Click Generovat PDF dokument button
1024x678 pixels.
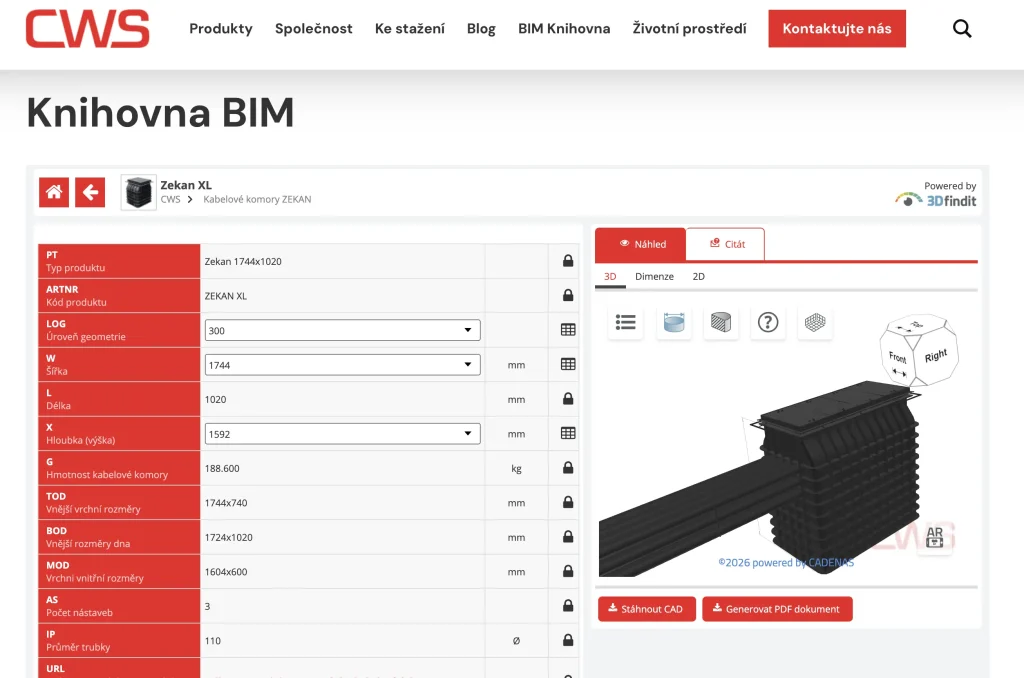(x=777, y=609)
